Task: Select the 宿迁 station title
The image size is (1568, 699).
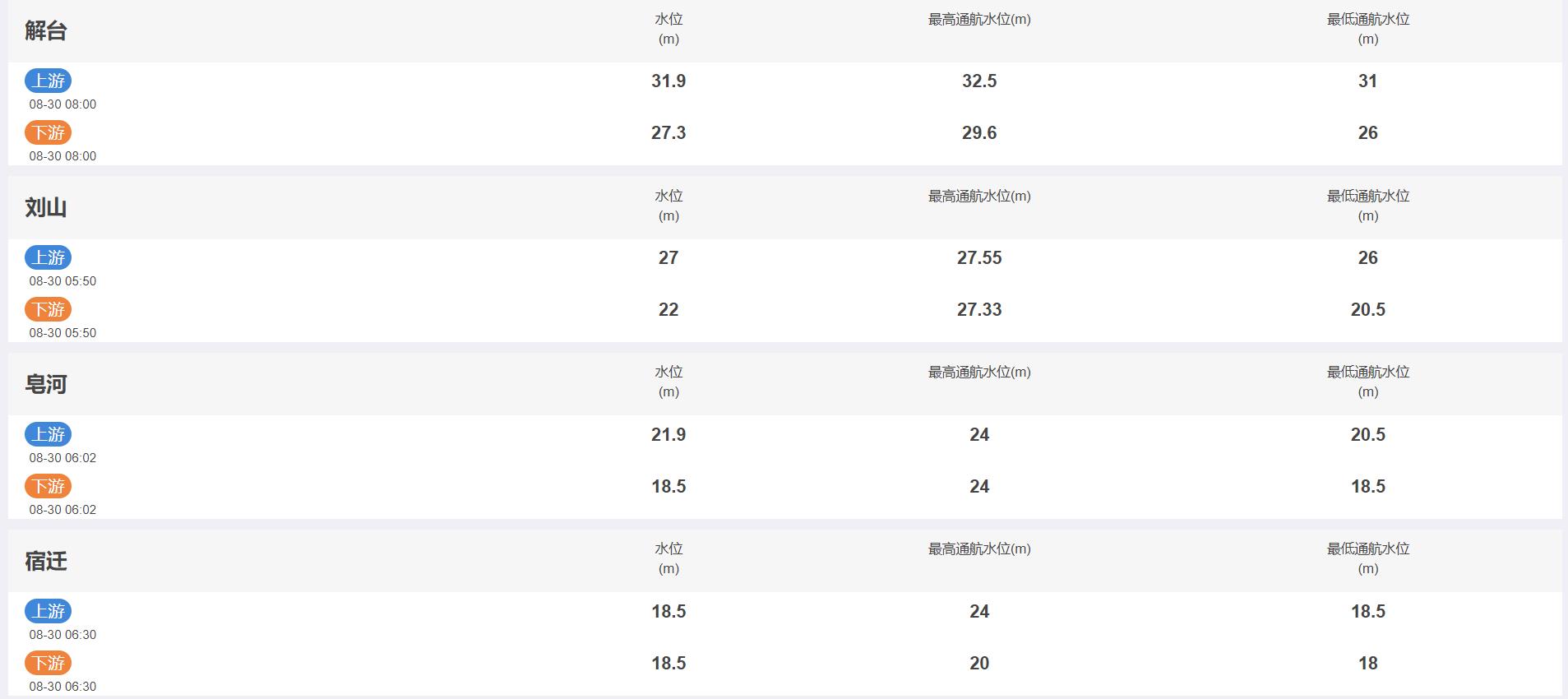Action: 46,561
